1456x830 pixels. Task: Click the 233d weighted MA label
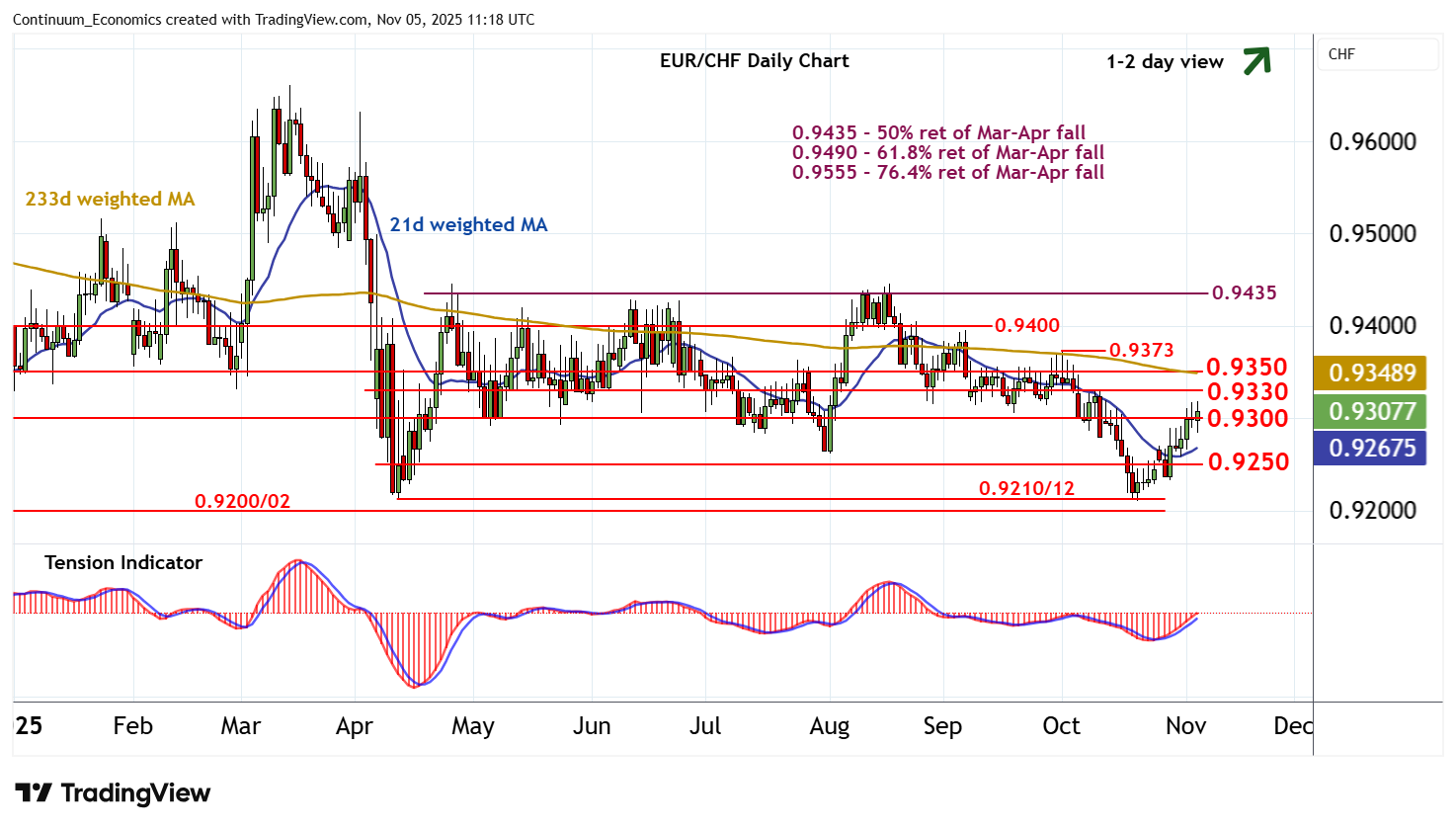110,200
